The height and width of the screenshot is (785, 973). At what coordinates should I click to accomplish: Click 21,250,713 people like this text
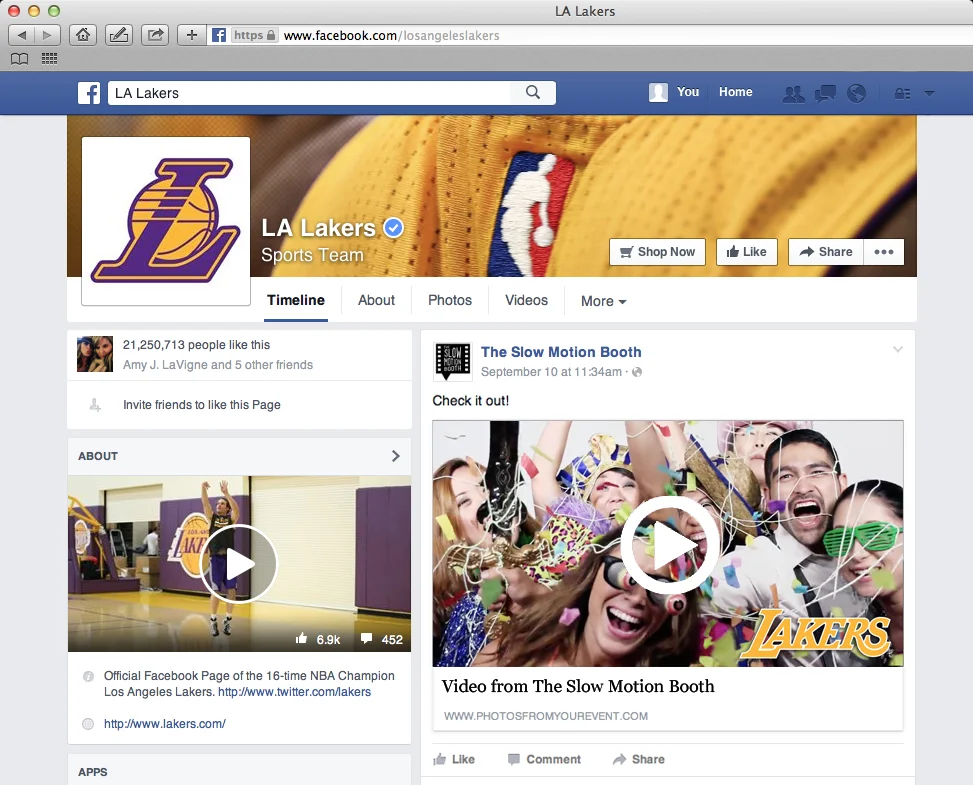pos(196,344)
